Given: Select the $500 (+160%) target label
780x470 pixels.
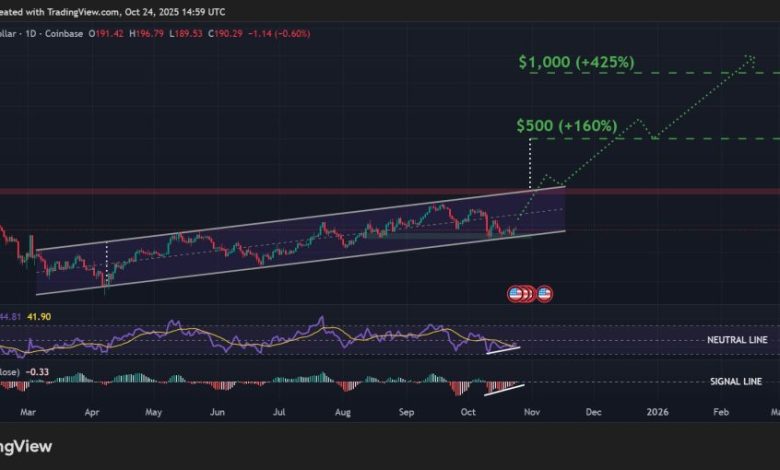Looking at the screenshot, I should 566,126.
